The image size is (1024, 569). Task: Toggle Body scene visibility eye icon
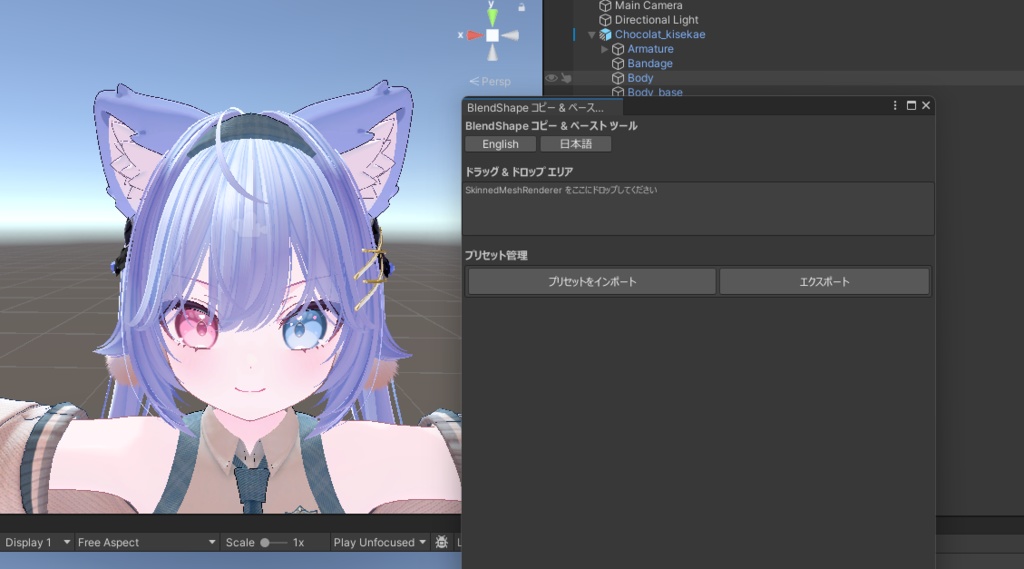click(x=551, y=78)
